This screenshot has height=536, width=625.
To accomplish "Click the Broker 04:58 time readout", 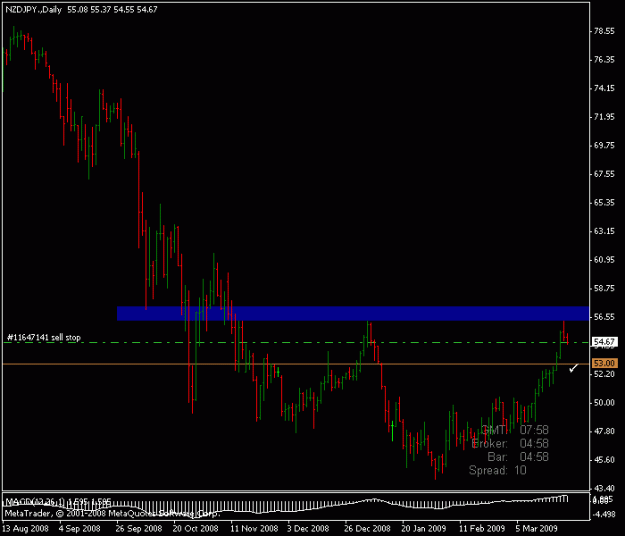I will tap(510, 444).
